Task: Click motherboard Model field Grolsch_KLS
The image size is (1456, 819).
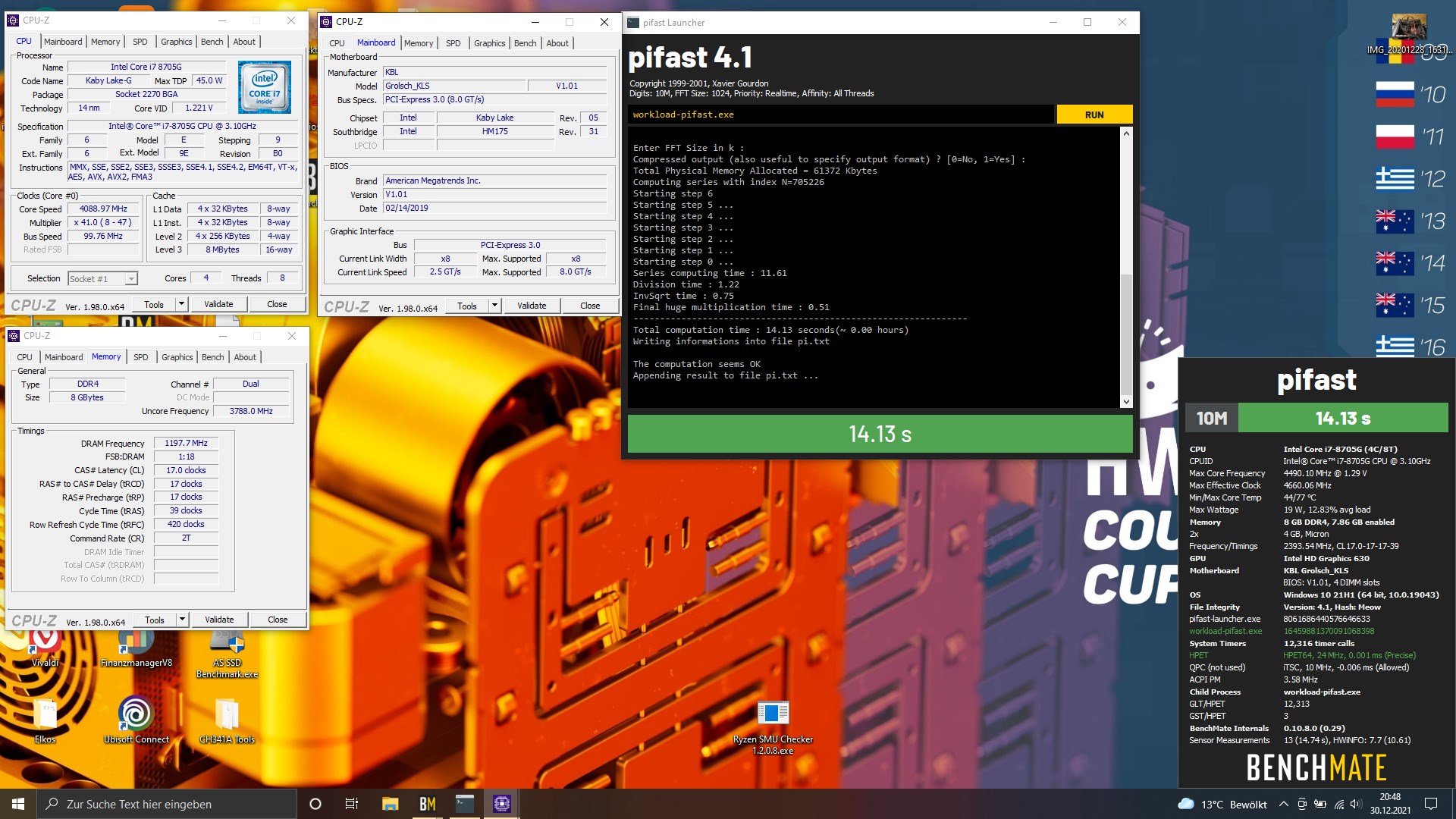Action: (453, 86)
